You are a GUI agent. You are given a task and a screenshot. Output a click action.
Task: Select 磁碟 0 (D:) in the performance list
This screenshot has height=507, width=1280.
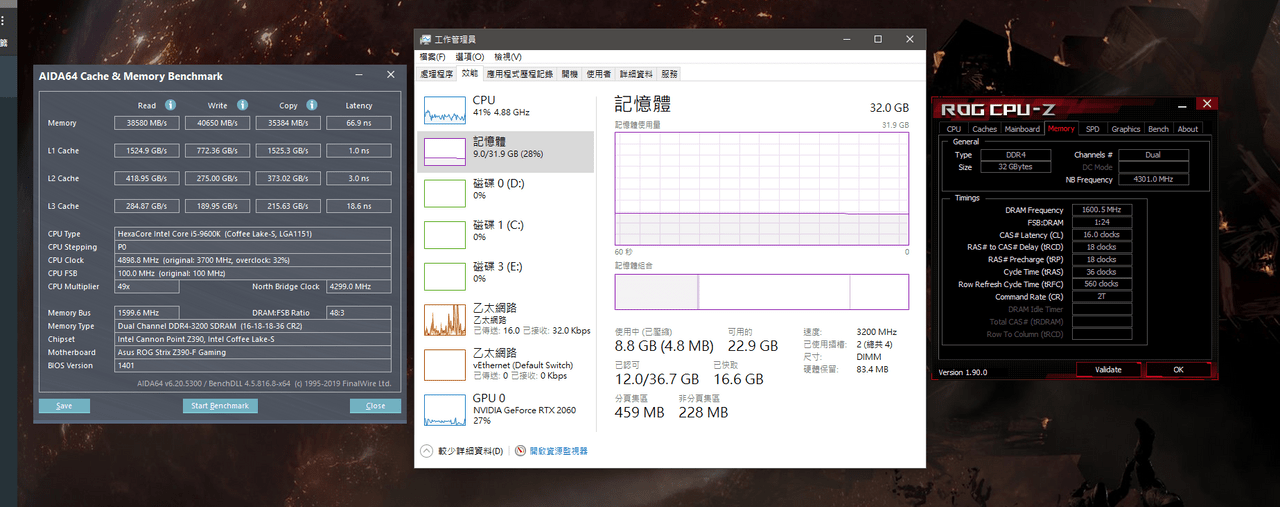pyautogui.click(x=506, y=191)
